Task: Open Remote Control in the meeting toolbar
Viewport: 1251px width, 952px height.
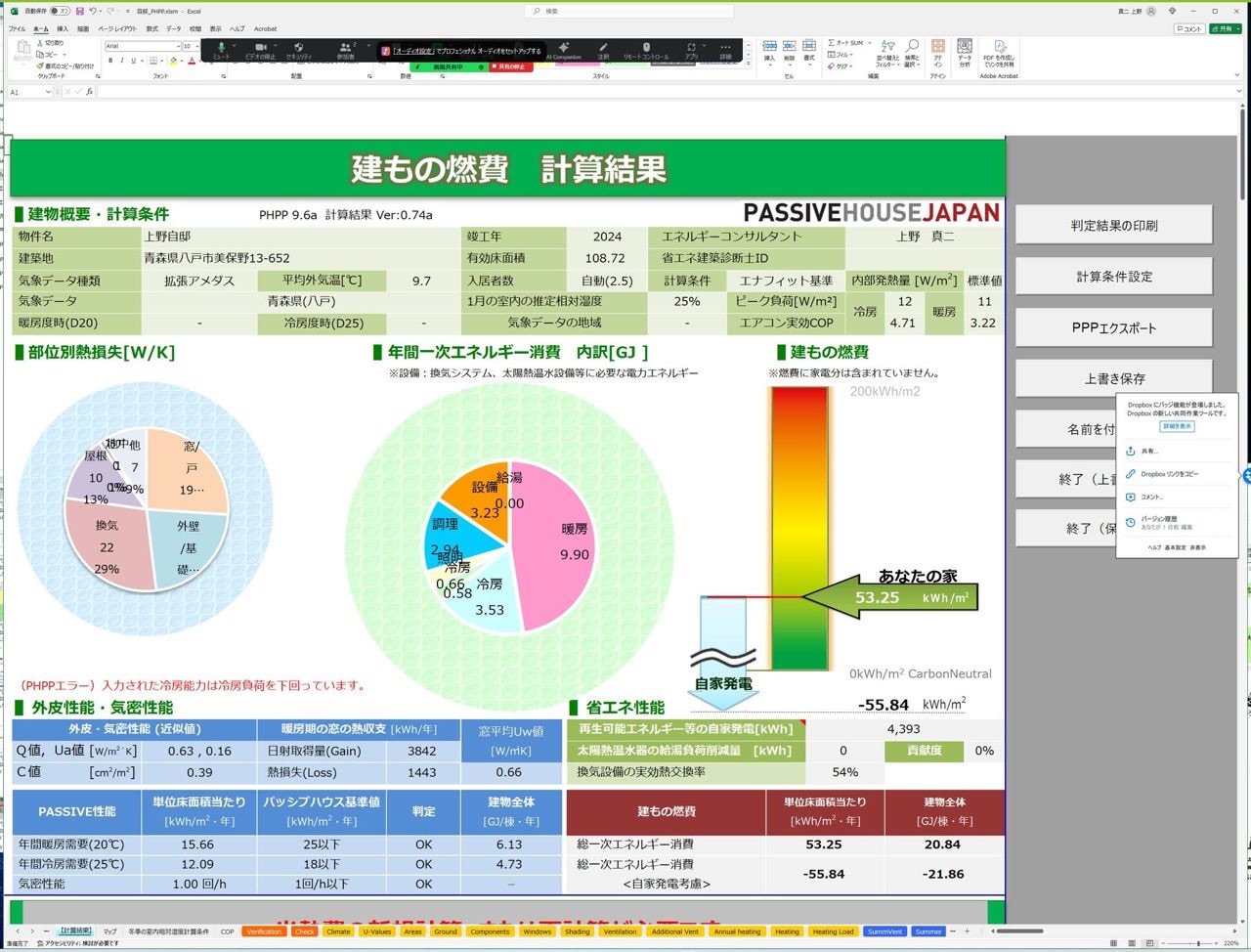Action: (646, 50)
